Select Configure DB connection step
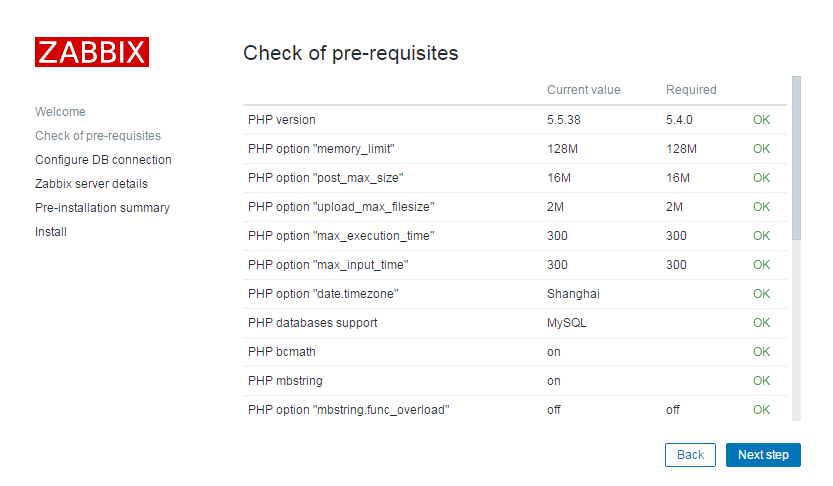 [x=103, y=160]
